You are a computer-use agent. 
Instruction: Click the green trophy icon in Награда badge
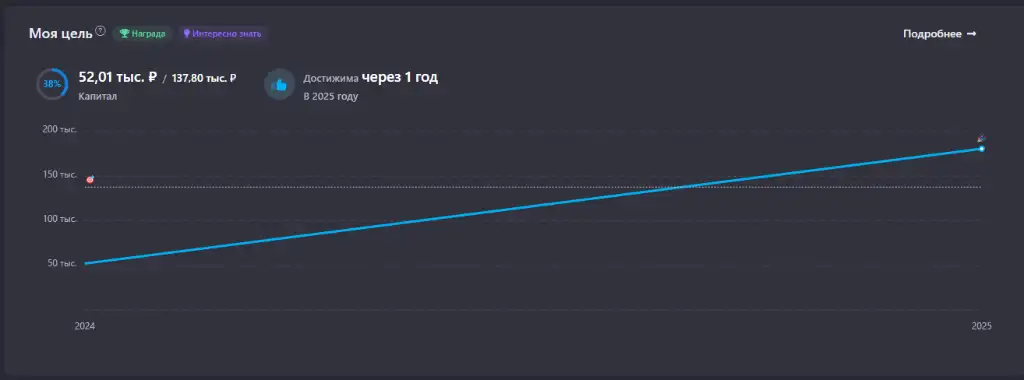click(x=124, y=34)
